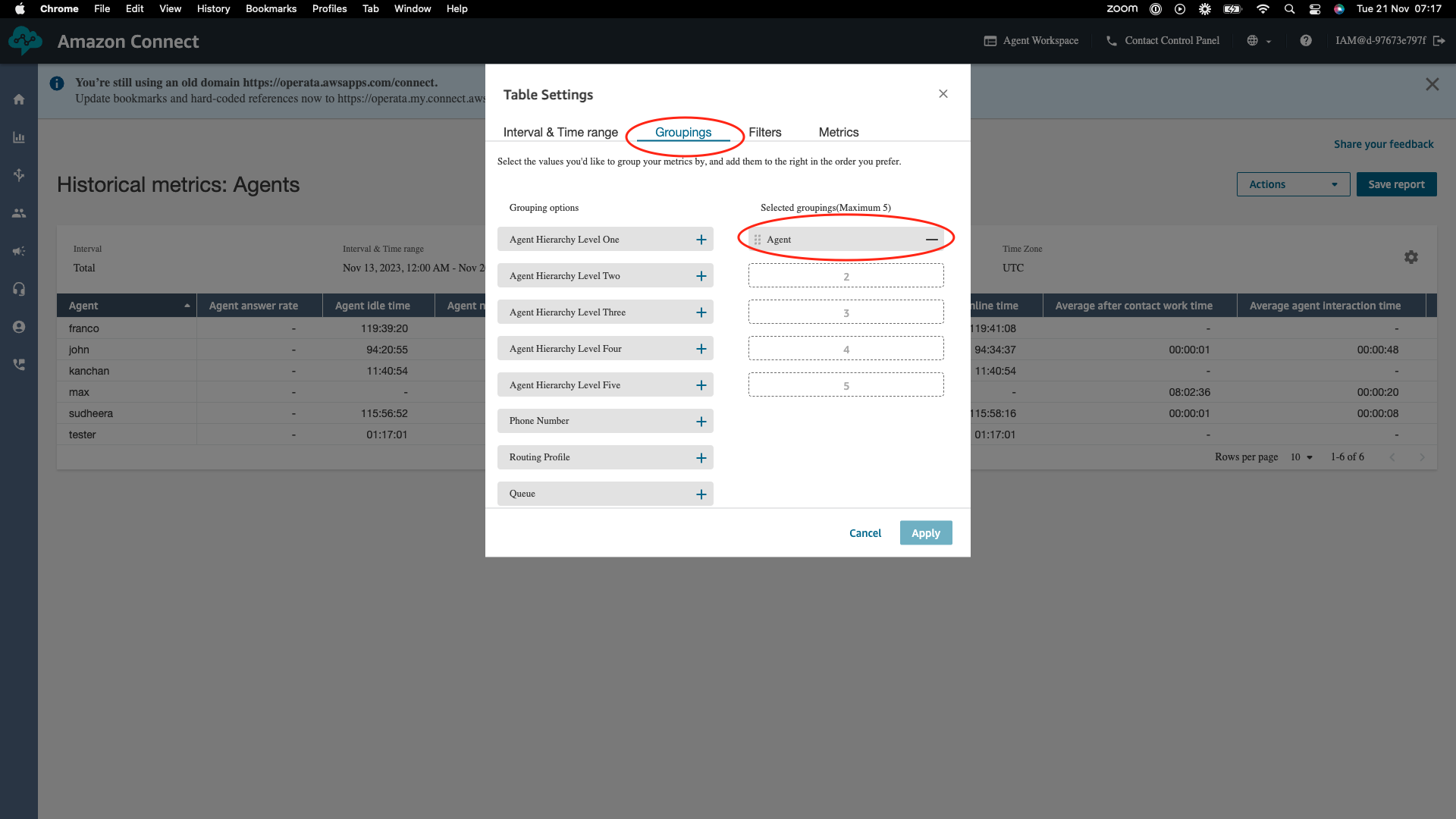
Task: Open Chrome History menu
Action: coord(213,9)
